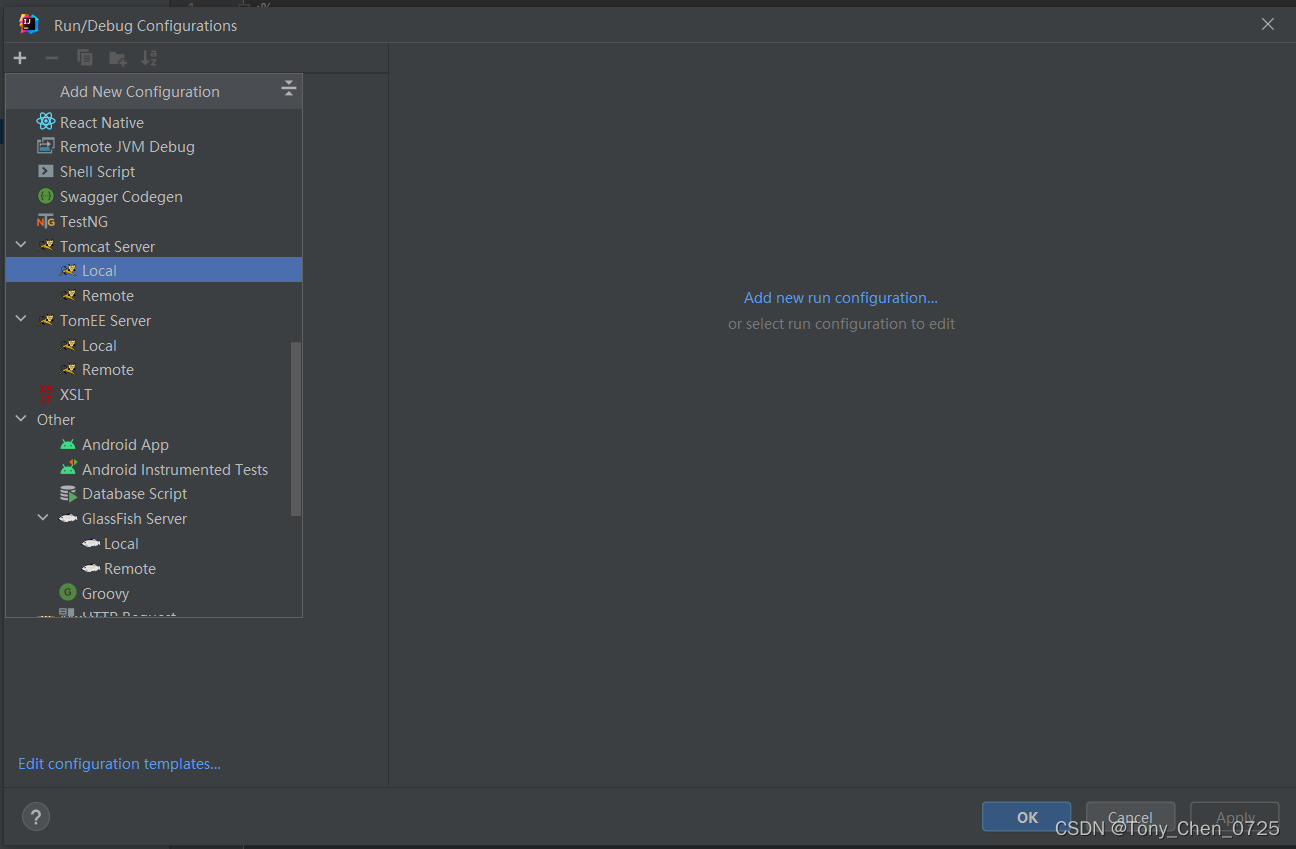Select Local under Tomcat Server

(x=154, y=270)
